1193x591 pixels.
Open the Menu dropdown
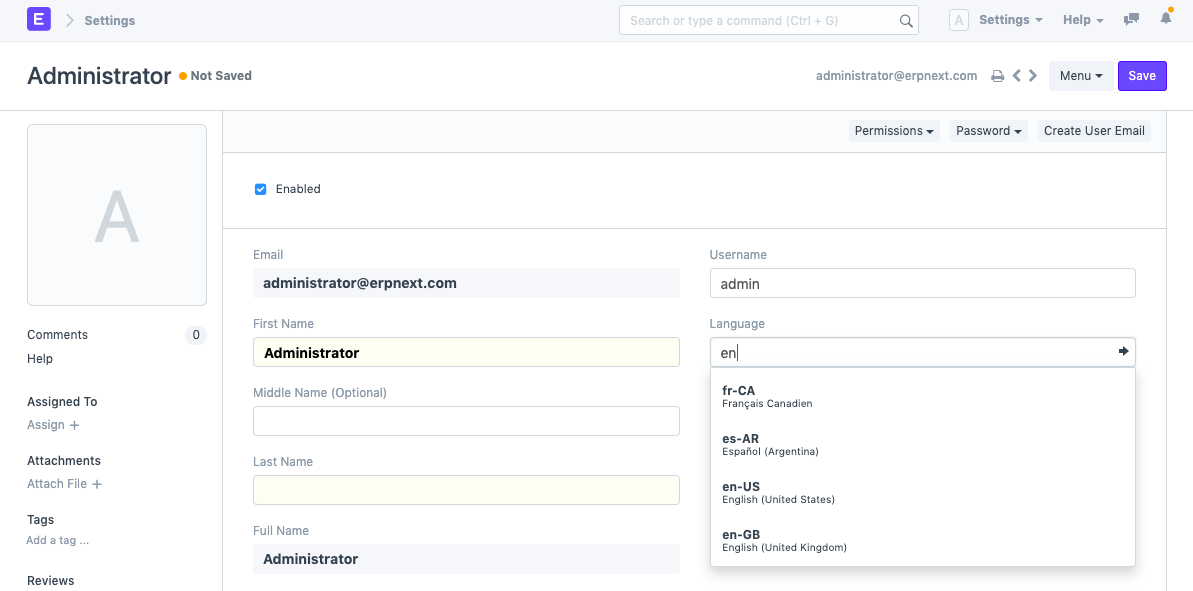click(1081, 75)
